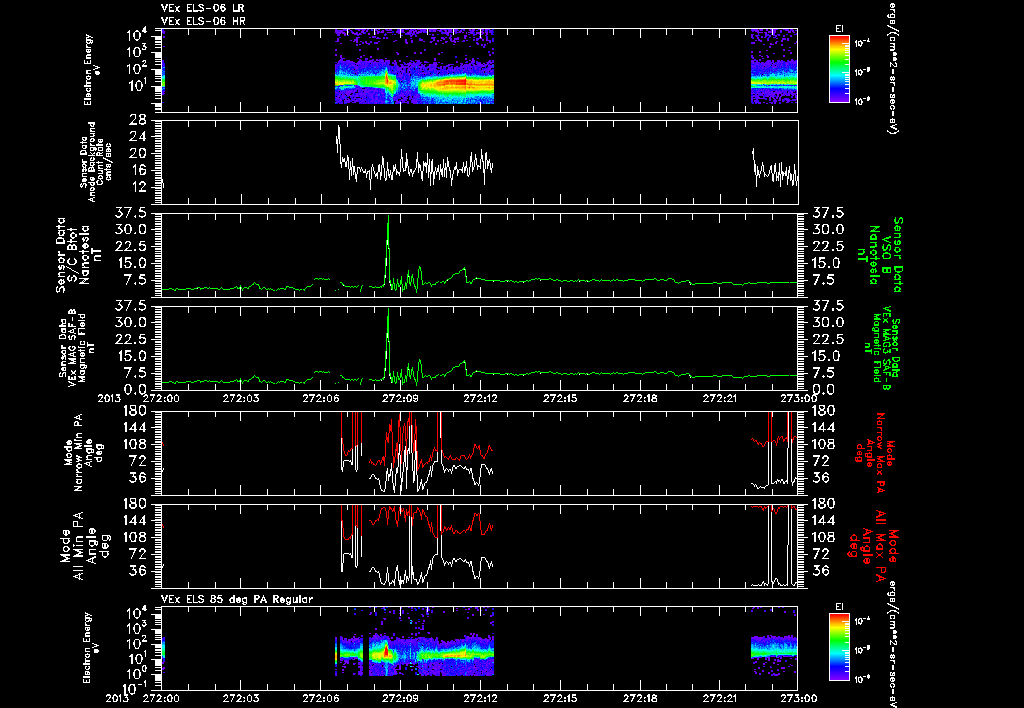Screen dimensions: 1024x708
Task: Click 272:03 on the bottom spectrogram time axis
Action: [240, 698]
